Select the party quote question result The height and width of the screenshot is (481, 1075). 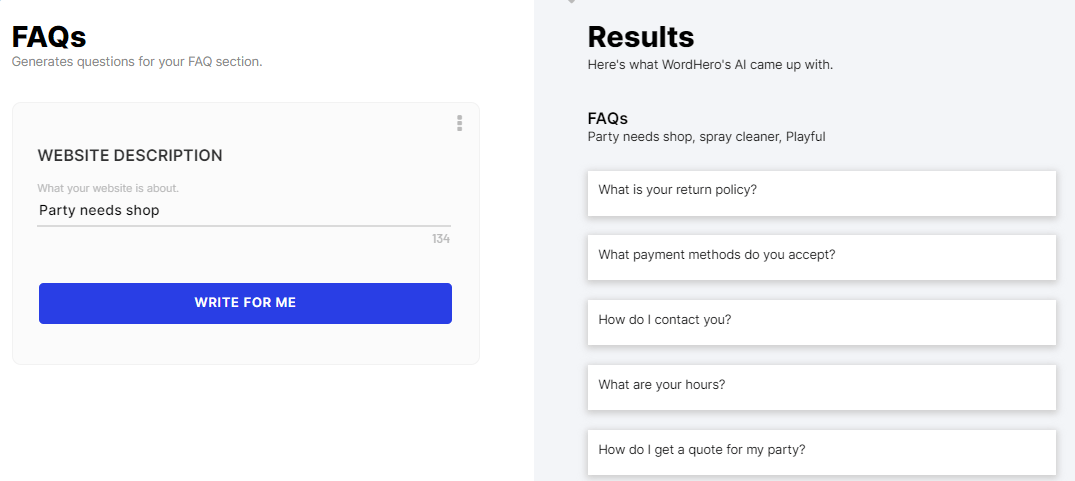[821, 451]
